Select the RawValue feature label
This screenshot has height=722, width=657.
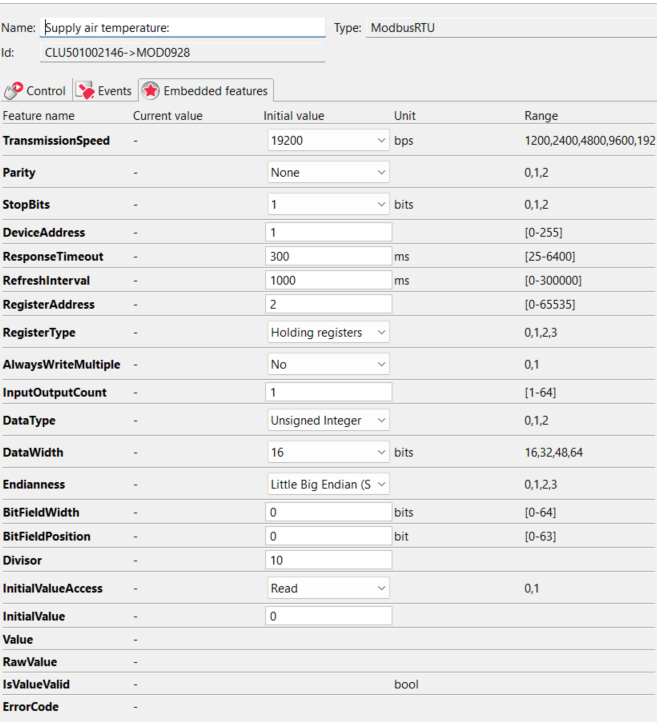pyautogui.click(x=30, y=662)
